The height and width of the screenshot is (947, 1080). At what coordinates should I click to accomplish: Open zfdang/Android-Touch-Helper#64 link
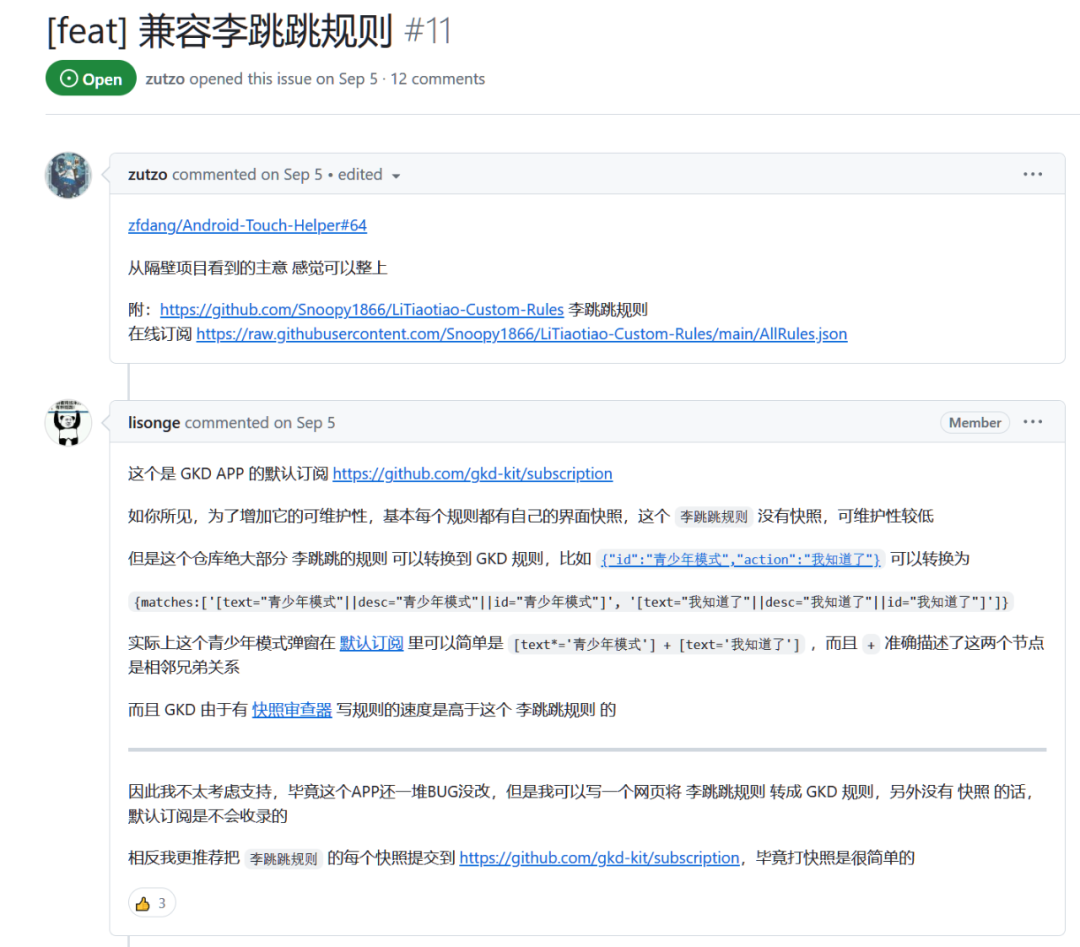[x=247, y=225]
